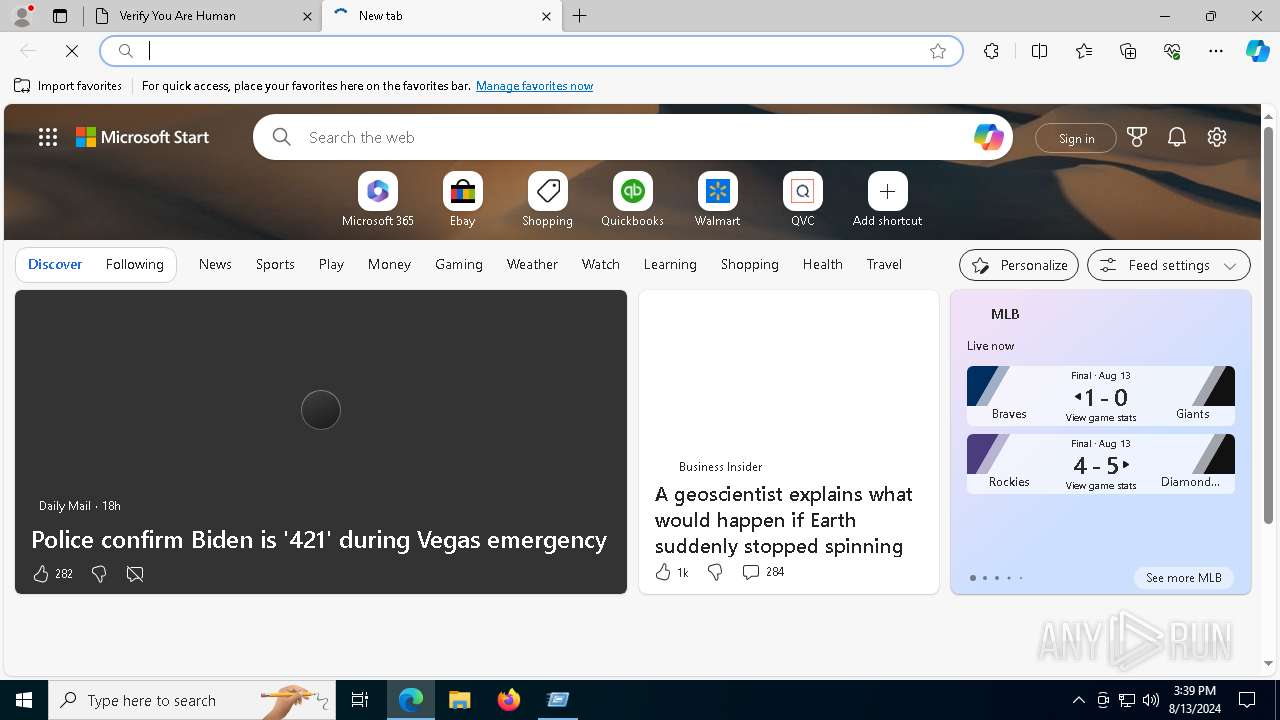Open the Microsoft apps grid launcher

point(48,137)
